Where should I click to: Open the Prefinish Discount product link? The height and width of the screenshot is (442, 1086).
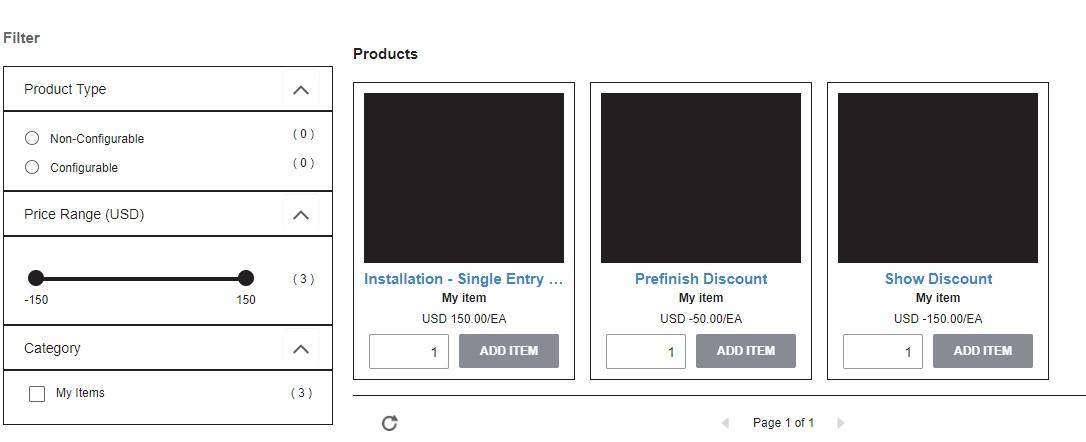701,279
